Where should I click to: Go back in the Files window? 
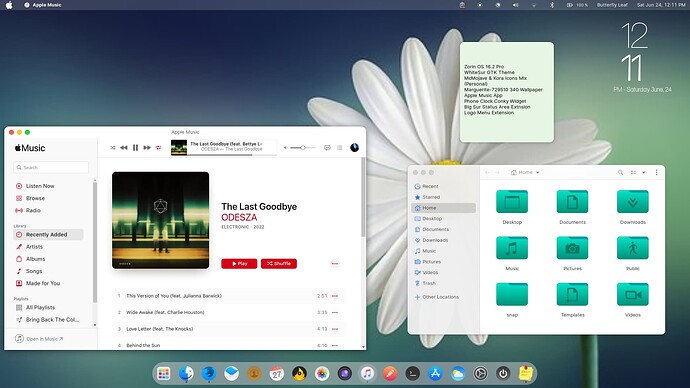coord(487,172)
